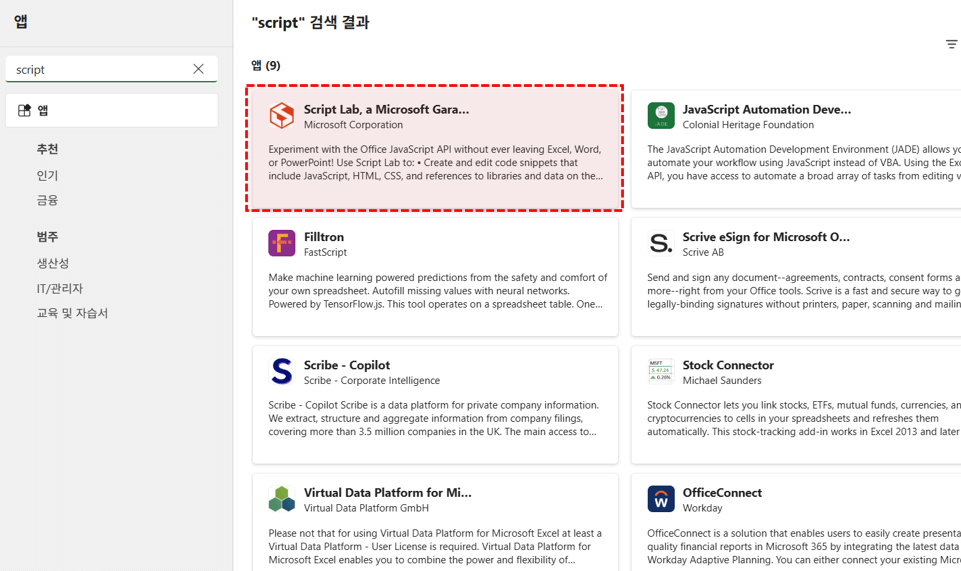Click the Stock Connector icon
Image resolution: width=961 pixels, height=571 pixels.
pyautogui.click(x=661, y=371)
